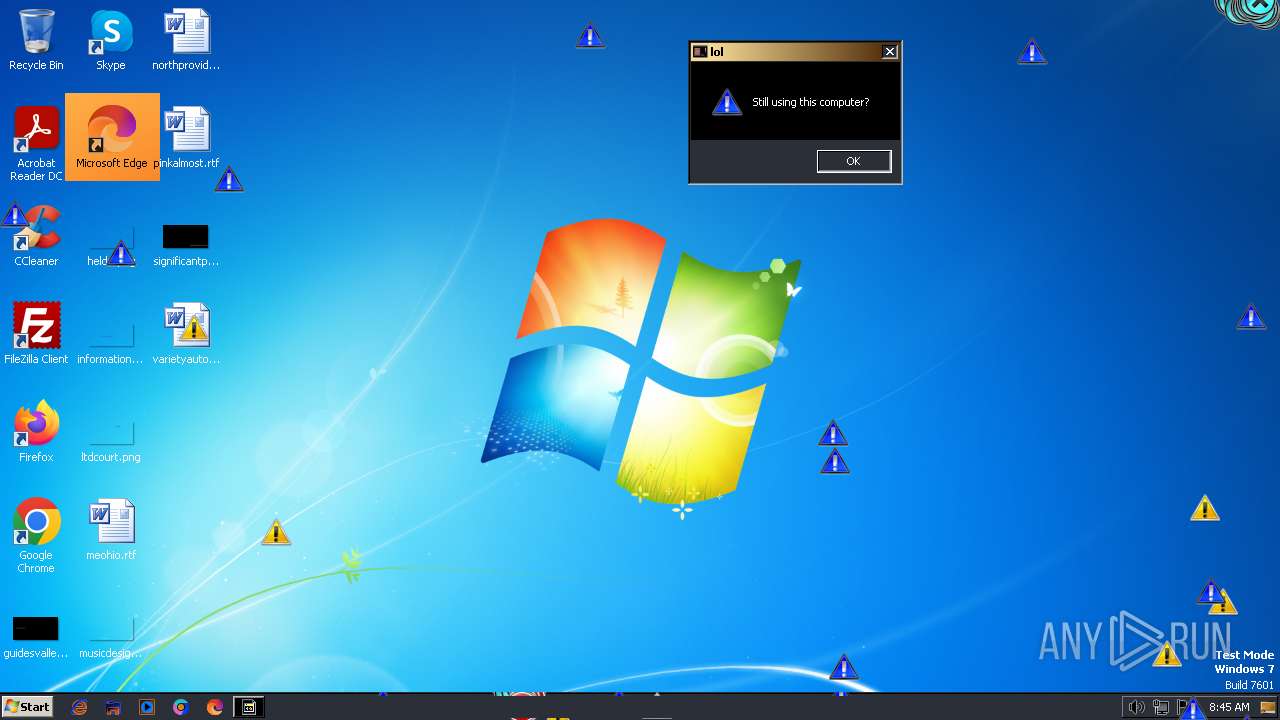Select the Microsoft Edge desktop shortcut
This screenshot has height=720, width=1280.
(x=112, y=137)
